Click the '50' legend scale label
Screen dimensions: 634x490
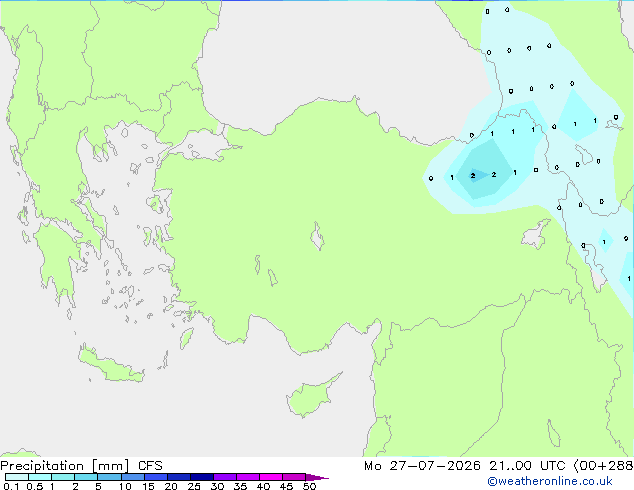tap(309, 486)
